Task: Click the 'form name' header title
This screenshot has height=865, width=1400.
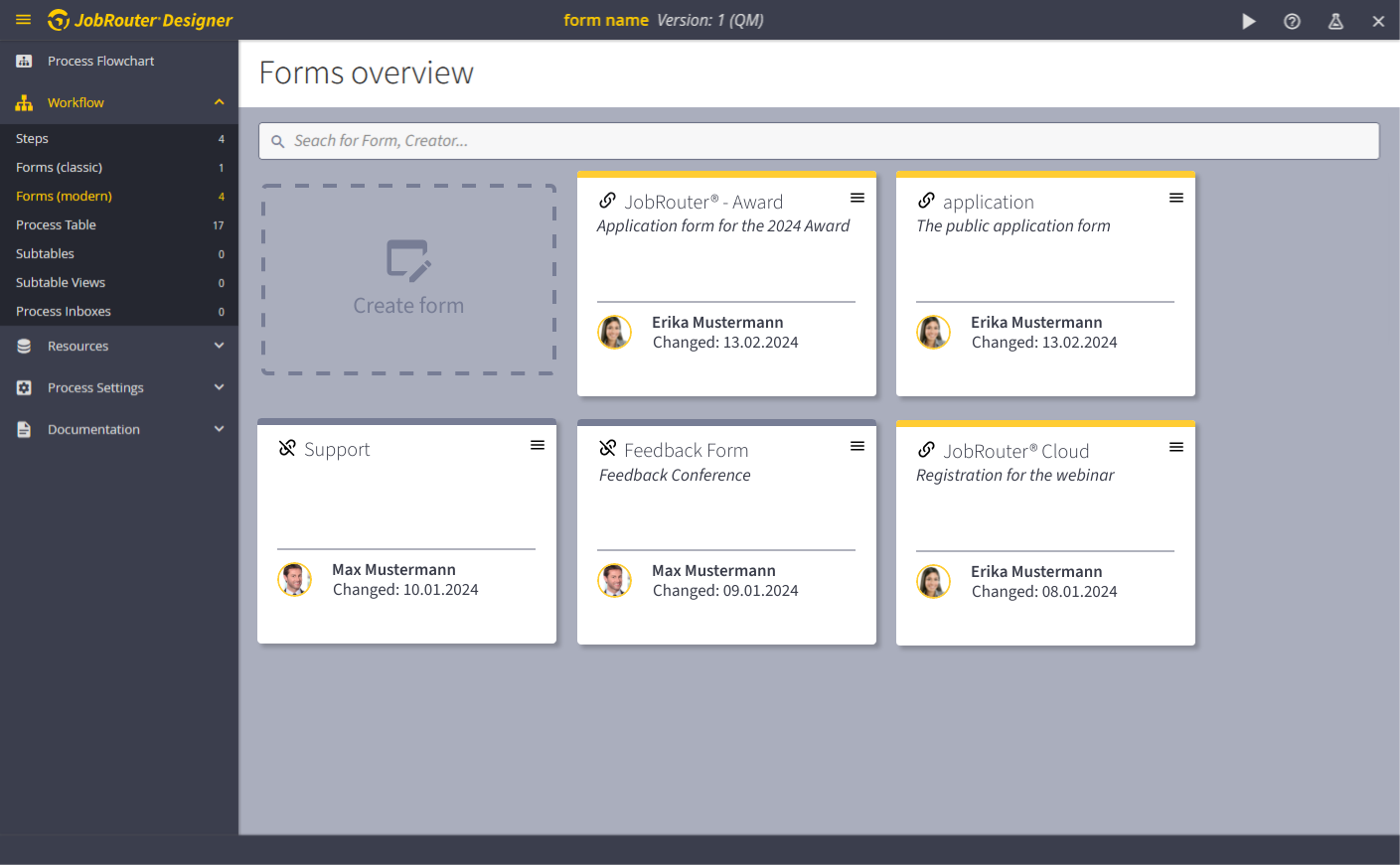Action: [606, 20]
